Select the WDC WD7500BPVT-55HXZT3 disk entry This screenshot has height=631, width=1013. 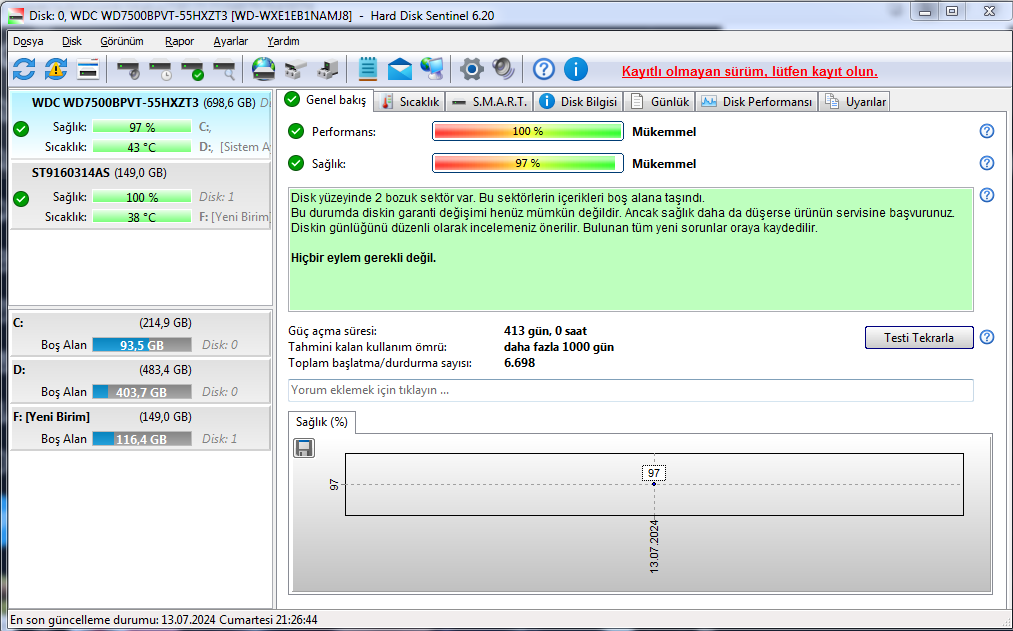[140, 125]
